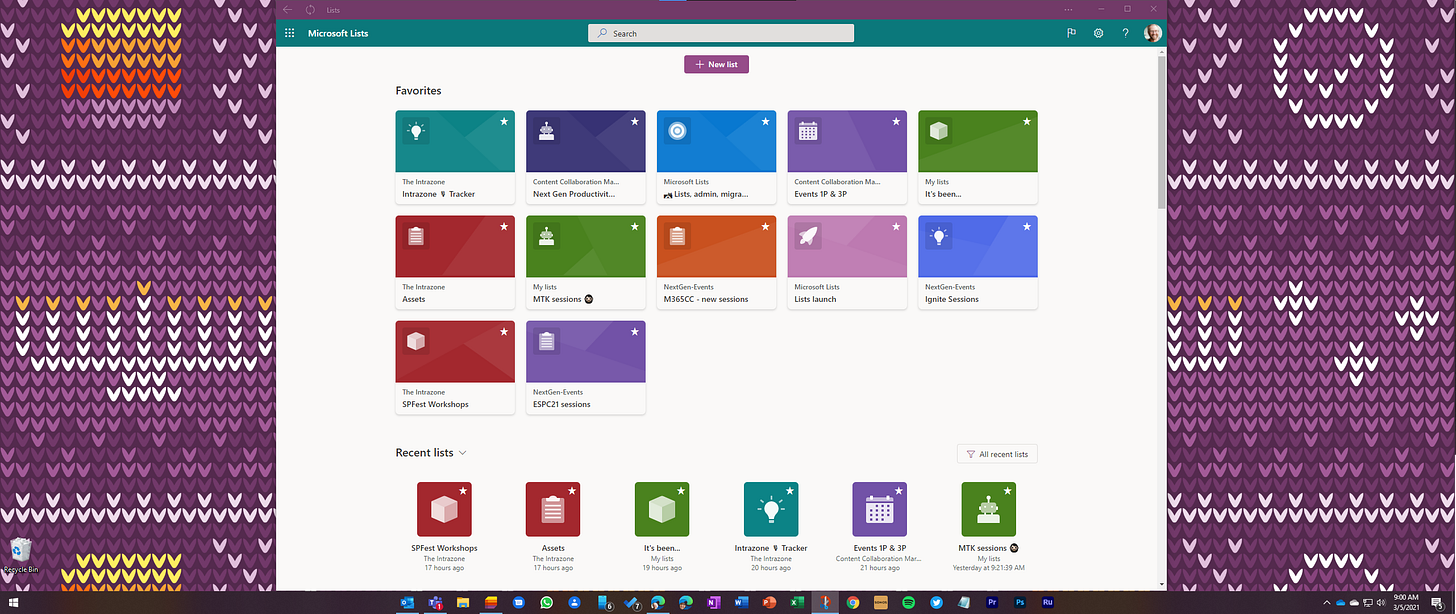The height and width of the screenshot is (614, 1456).
Task: Create a list with the New list button
Action: point(716,63)
